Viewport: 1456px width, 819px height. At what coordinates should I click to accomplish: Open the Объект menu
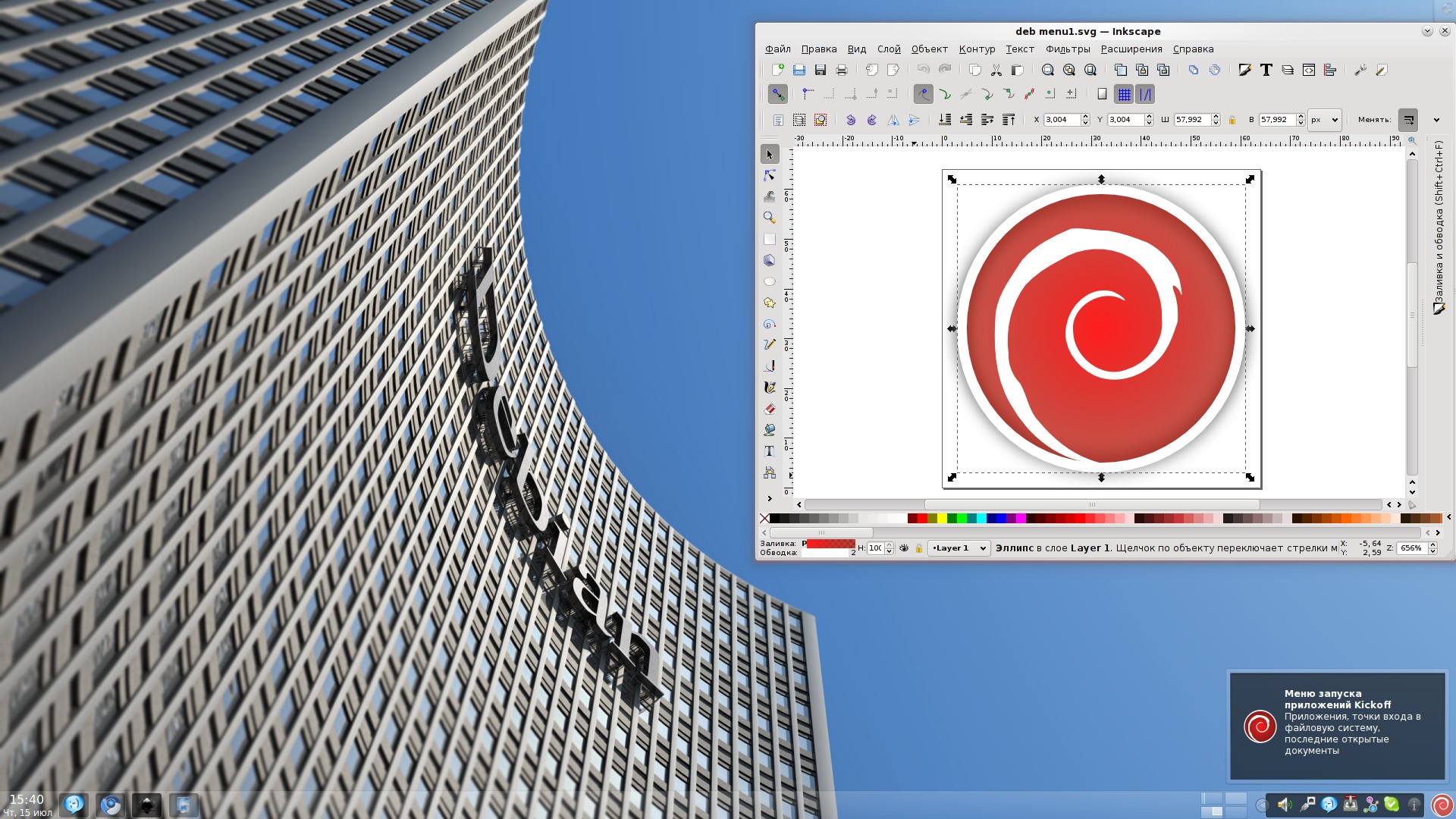929,49
